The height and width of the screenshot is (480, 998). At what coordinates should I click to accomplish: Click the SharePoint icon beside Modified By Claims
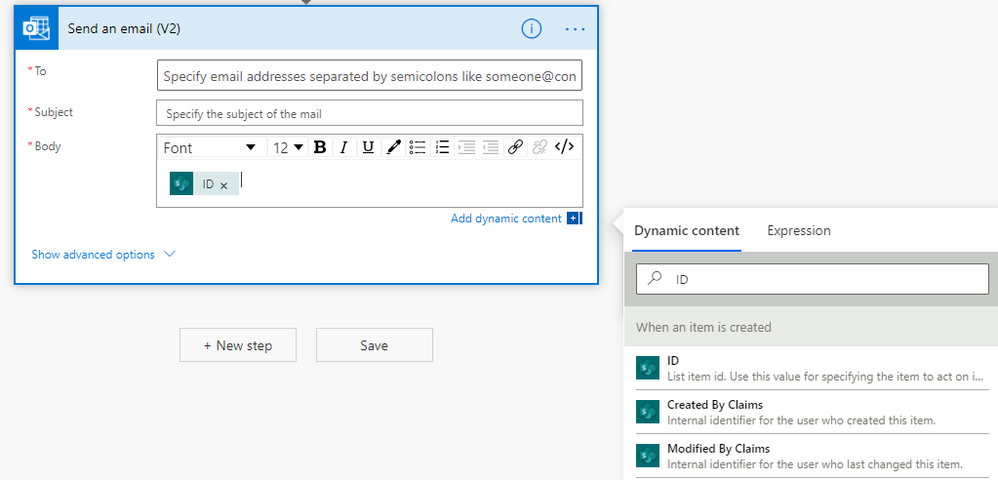click(x=647, y=456)
